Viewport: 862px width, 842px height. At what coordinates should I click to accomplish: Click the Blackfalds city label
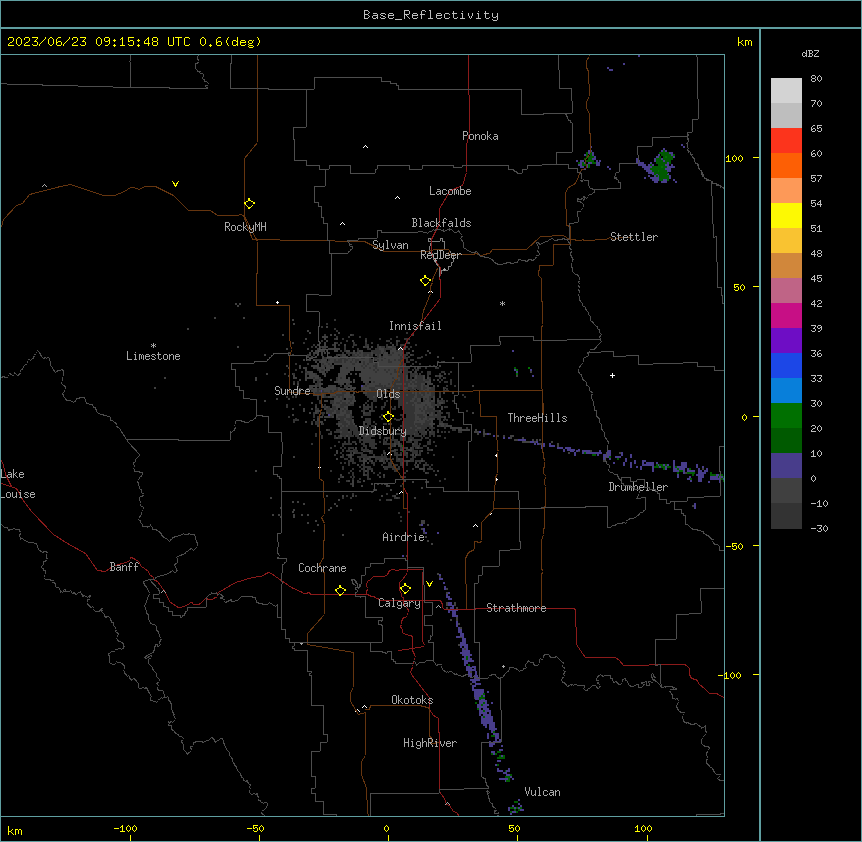(x=441, y=223)
